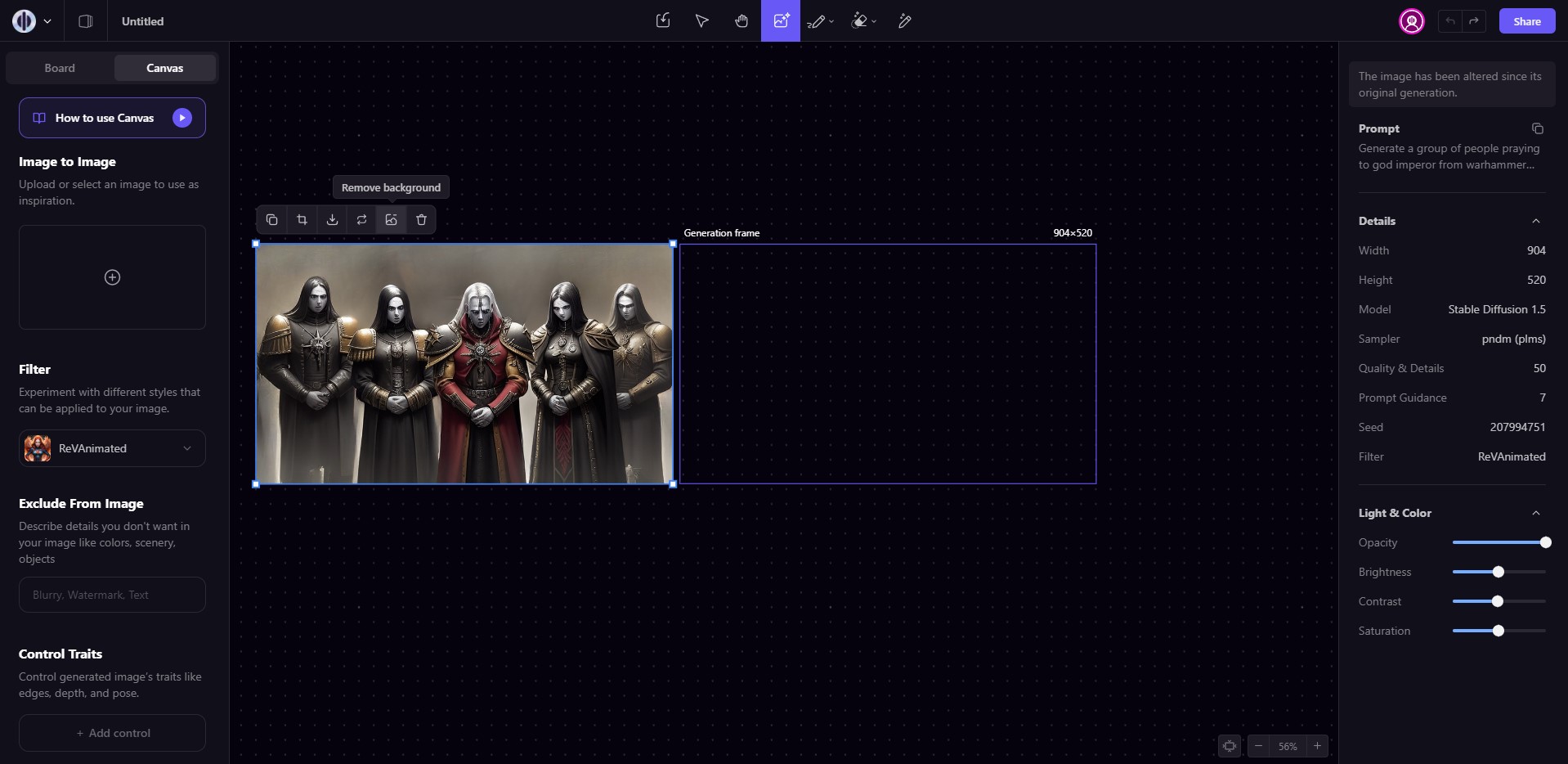
Task: Open the ReVAnimated filter dropdown
Action: [112, 448]
